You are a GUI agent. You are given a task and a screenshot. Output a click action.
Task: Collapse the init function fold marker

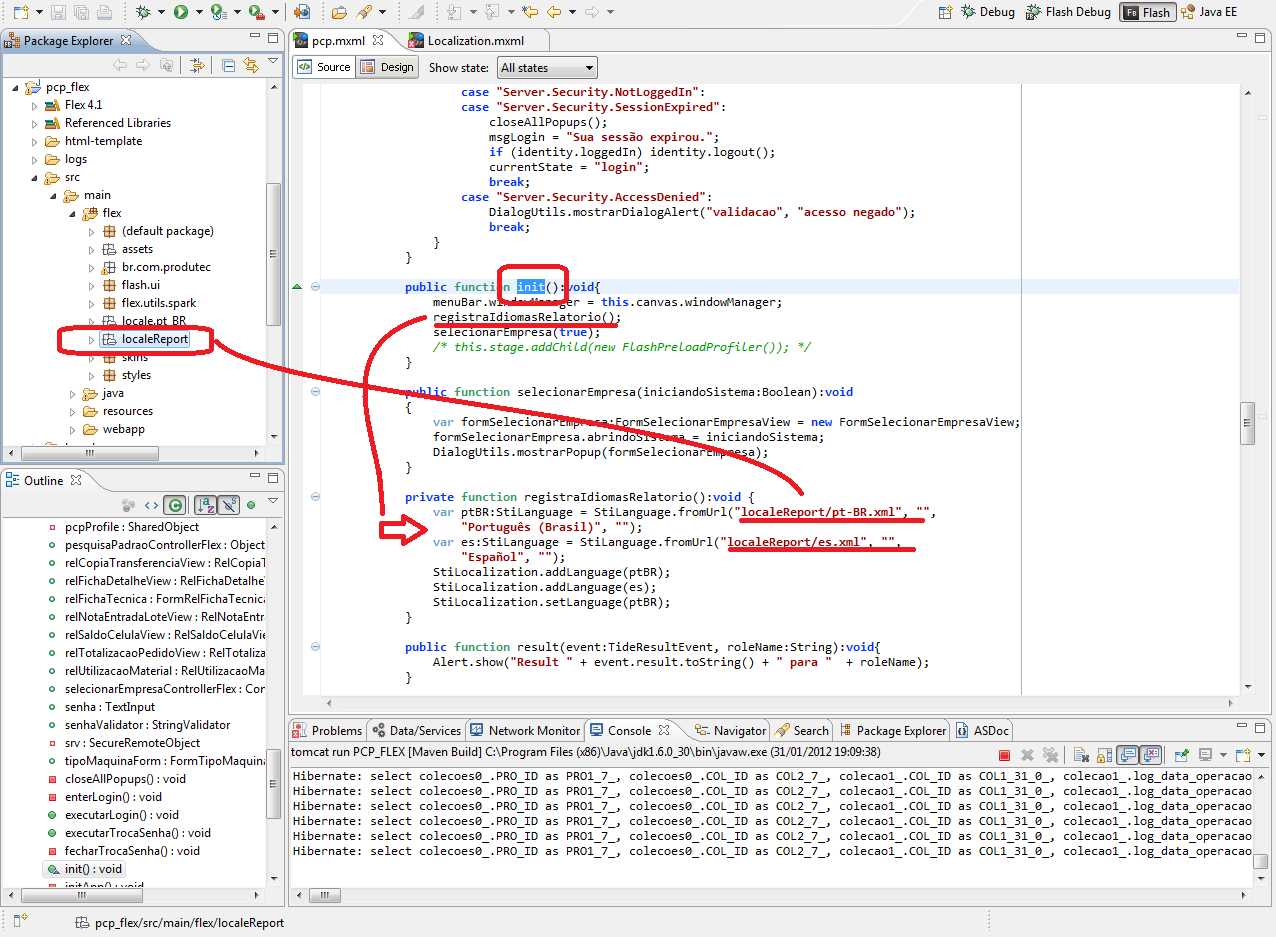(315, 287)
